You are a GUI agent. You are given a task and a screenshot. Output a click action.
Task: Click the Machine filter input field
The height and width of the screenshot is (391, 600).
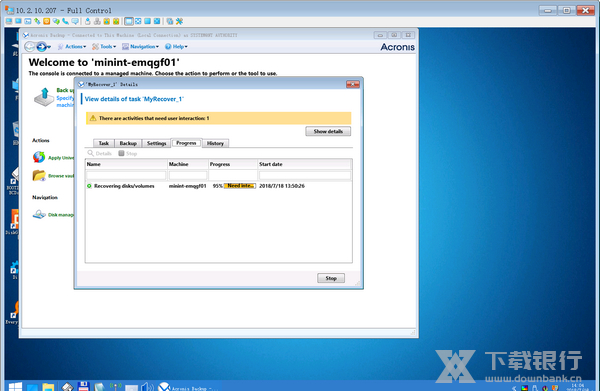point(188,175)
